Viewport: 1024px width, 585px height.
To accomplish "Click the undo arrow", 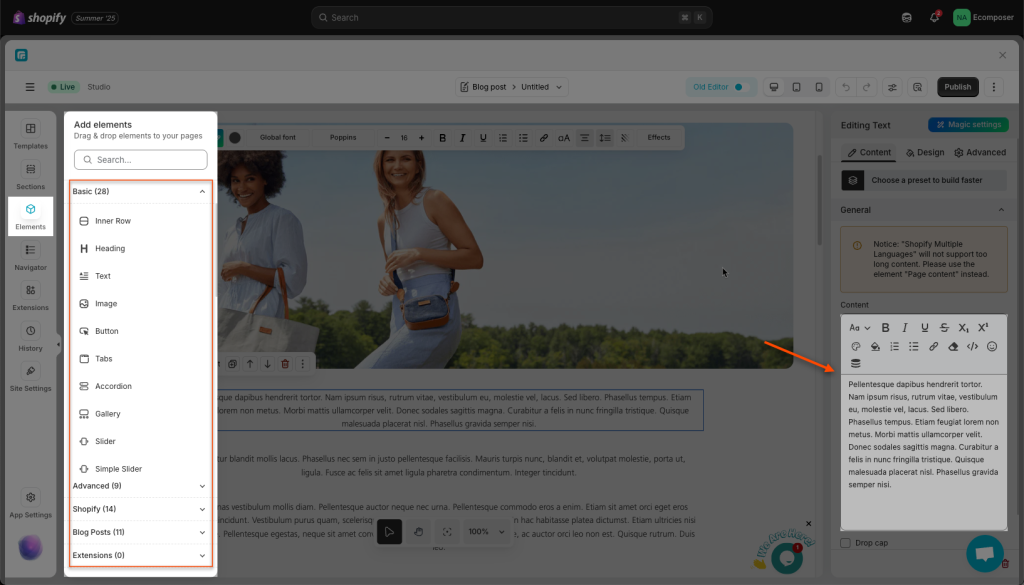I will (846, 87).
